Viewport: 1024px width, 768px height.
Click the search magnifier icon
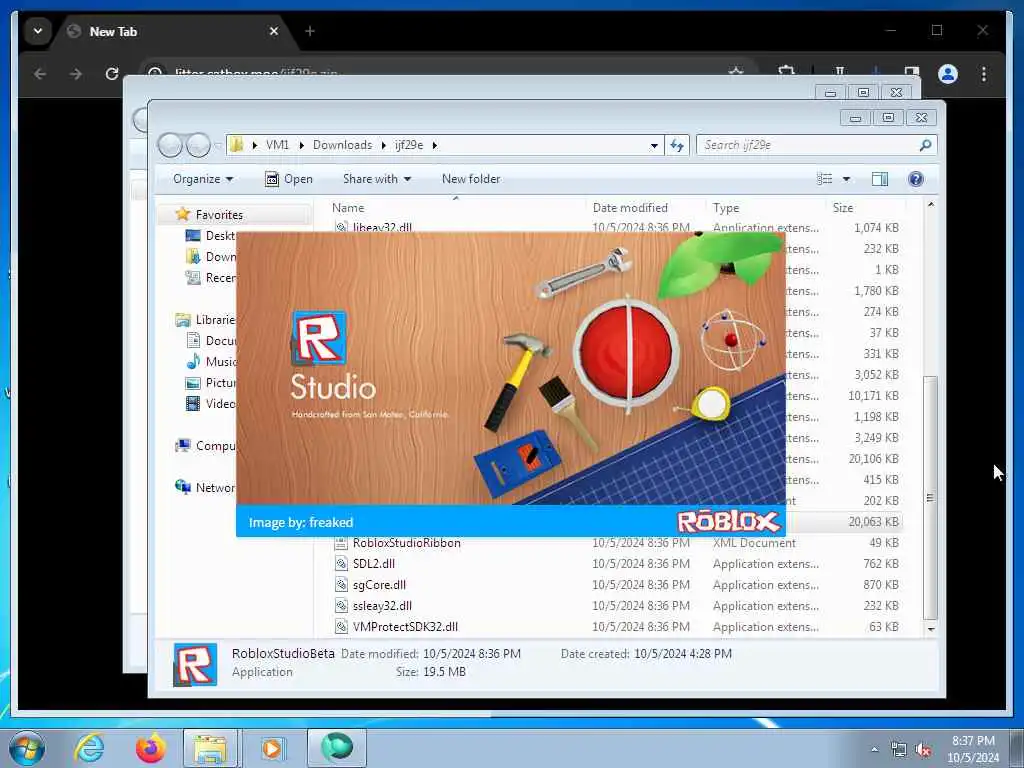[925, 145]
